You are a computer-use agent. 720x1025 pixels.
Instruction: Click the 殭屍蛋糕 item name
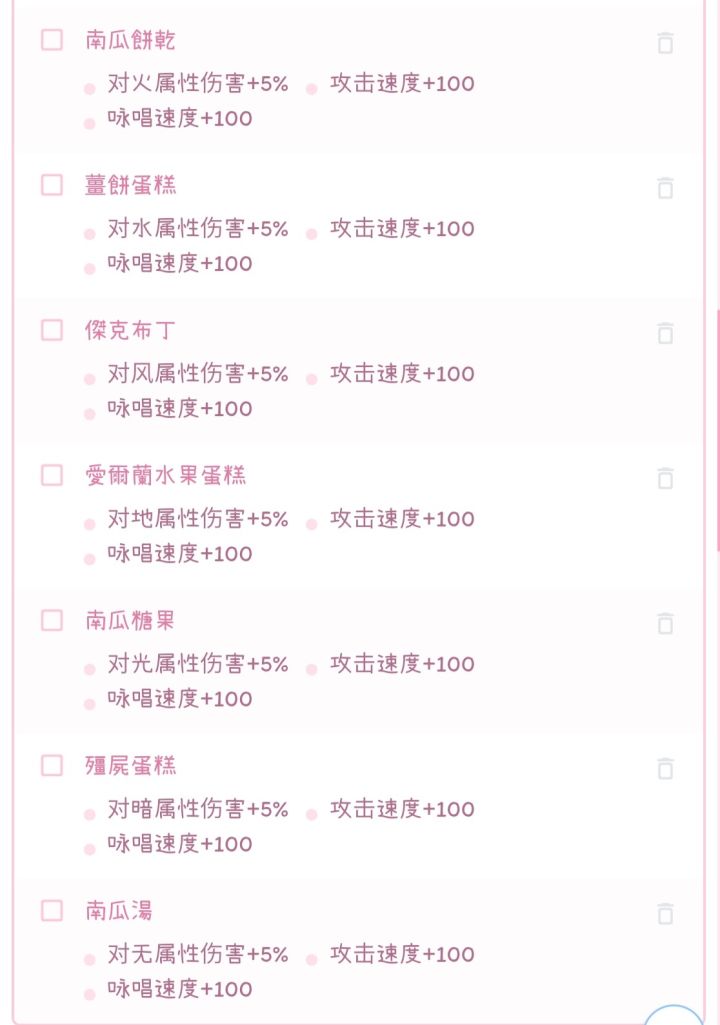click(x=131, y=765)
